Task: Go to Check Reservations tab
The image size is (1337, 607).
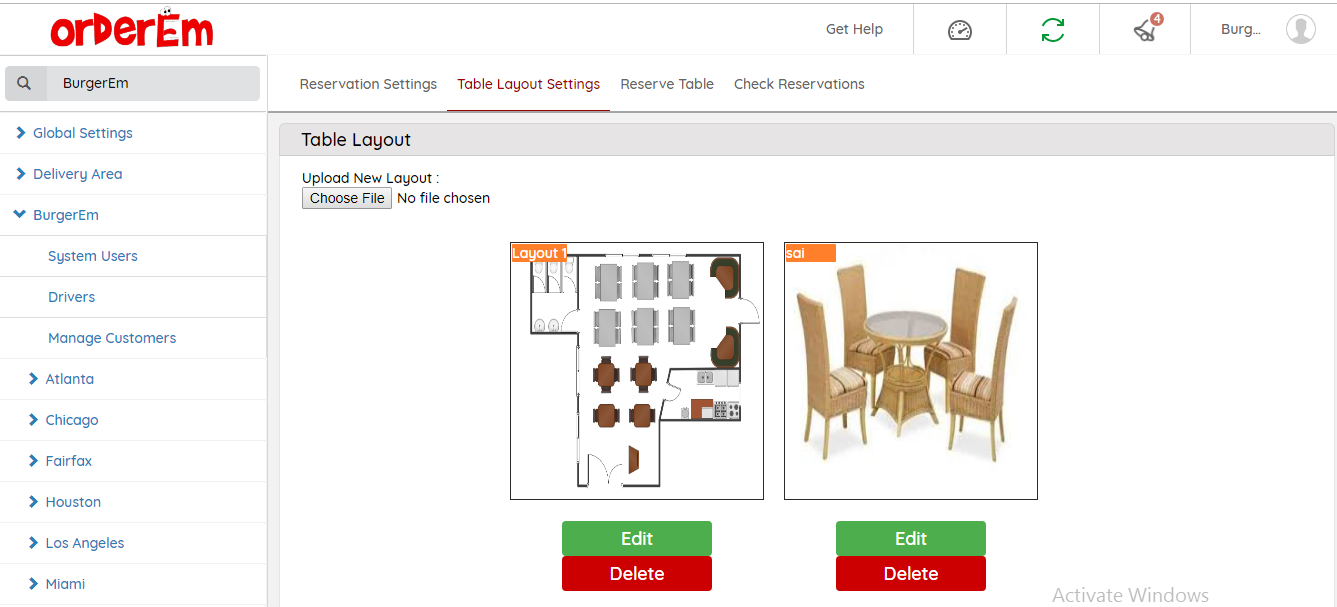Action: (x=799, y=84)
